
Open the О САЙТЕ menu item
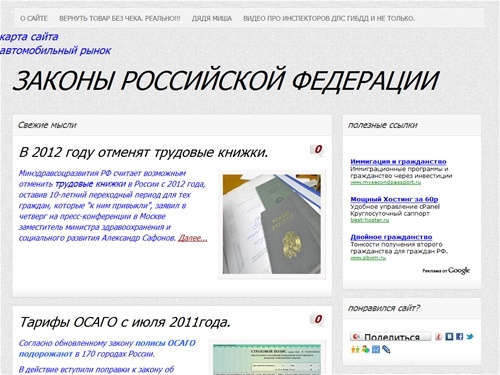click(x=34, y=18)
